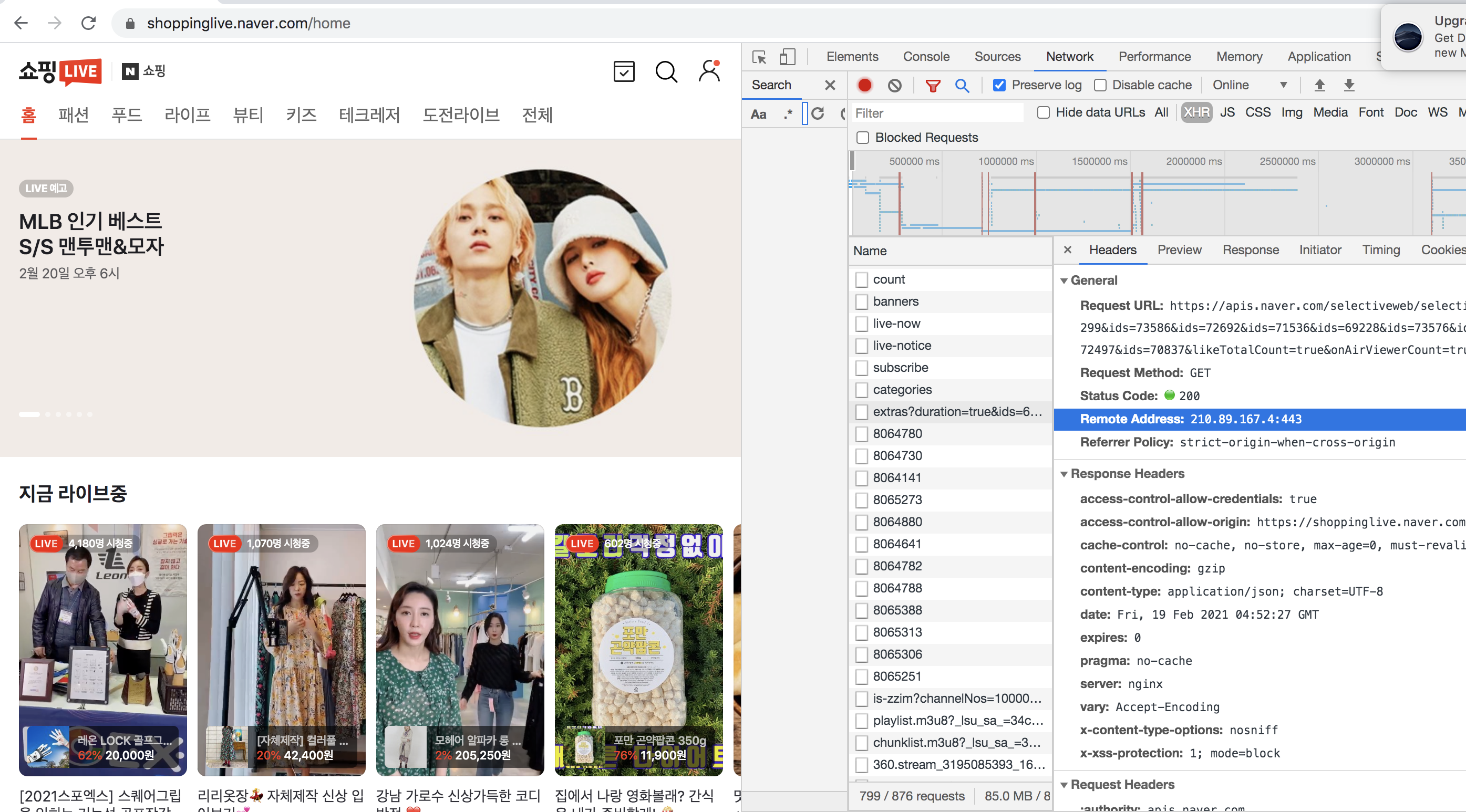Select the live-notice request row
Screen dimensions: 1466x812
click(x=950, y=346)
